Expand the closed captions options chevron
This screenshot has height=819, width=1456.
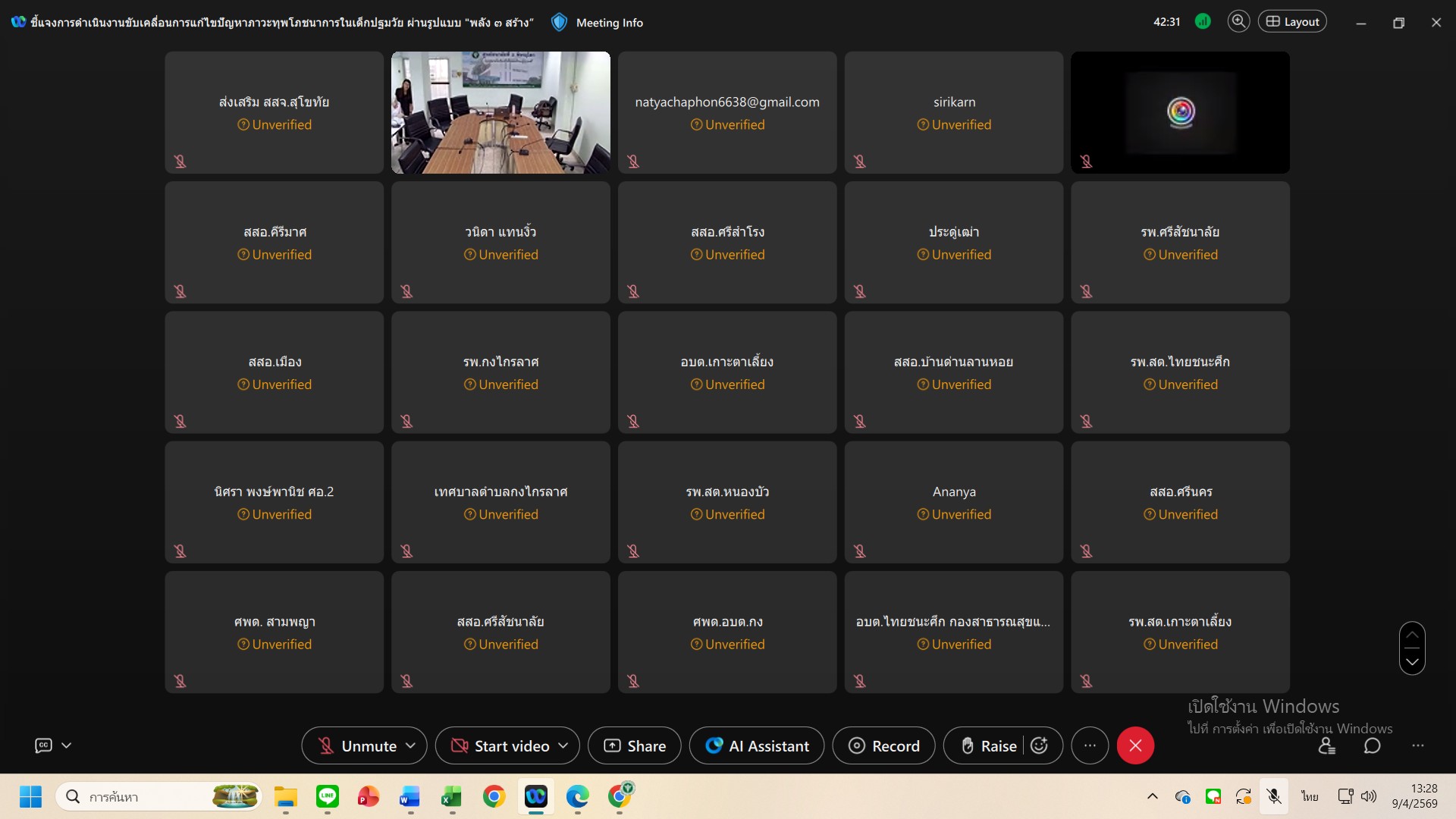[x=67, y=746]
